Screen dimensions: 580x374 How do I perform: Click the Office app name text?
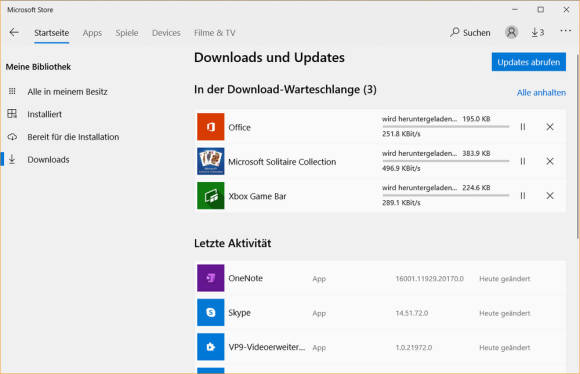[x=239, y=127]
